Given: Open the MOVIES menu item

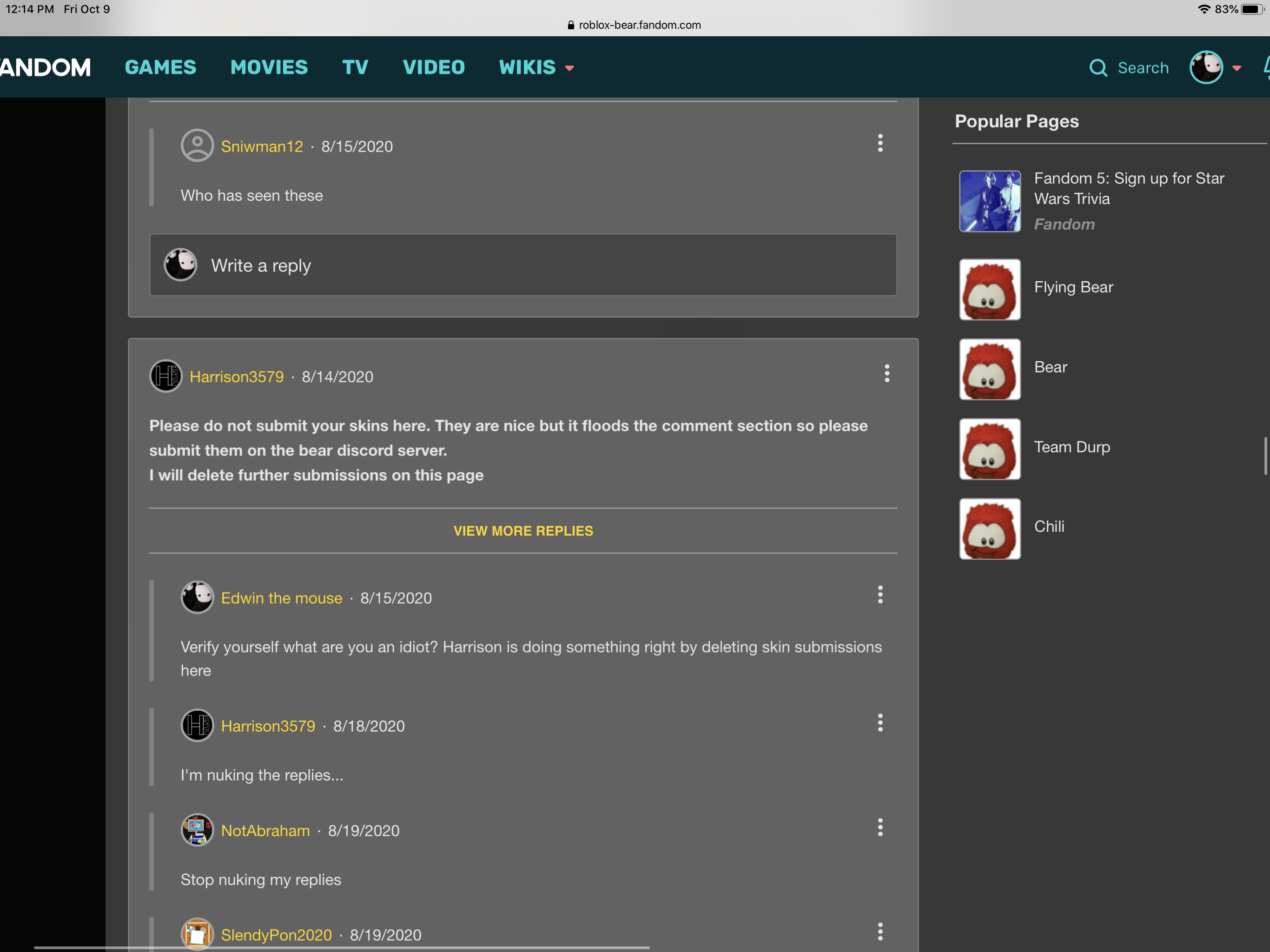Looking at the screenshot, I should coord(269,67).
